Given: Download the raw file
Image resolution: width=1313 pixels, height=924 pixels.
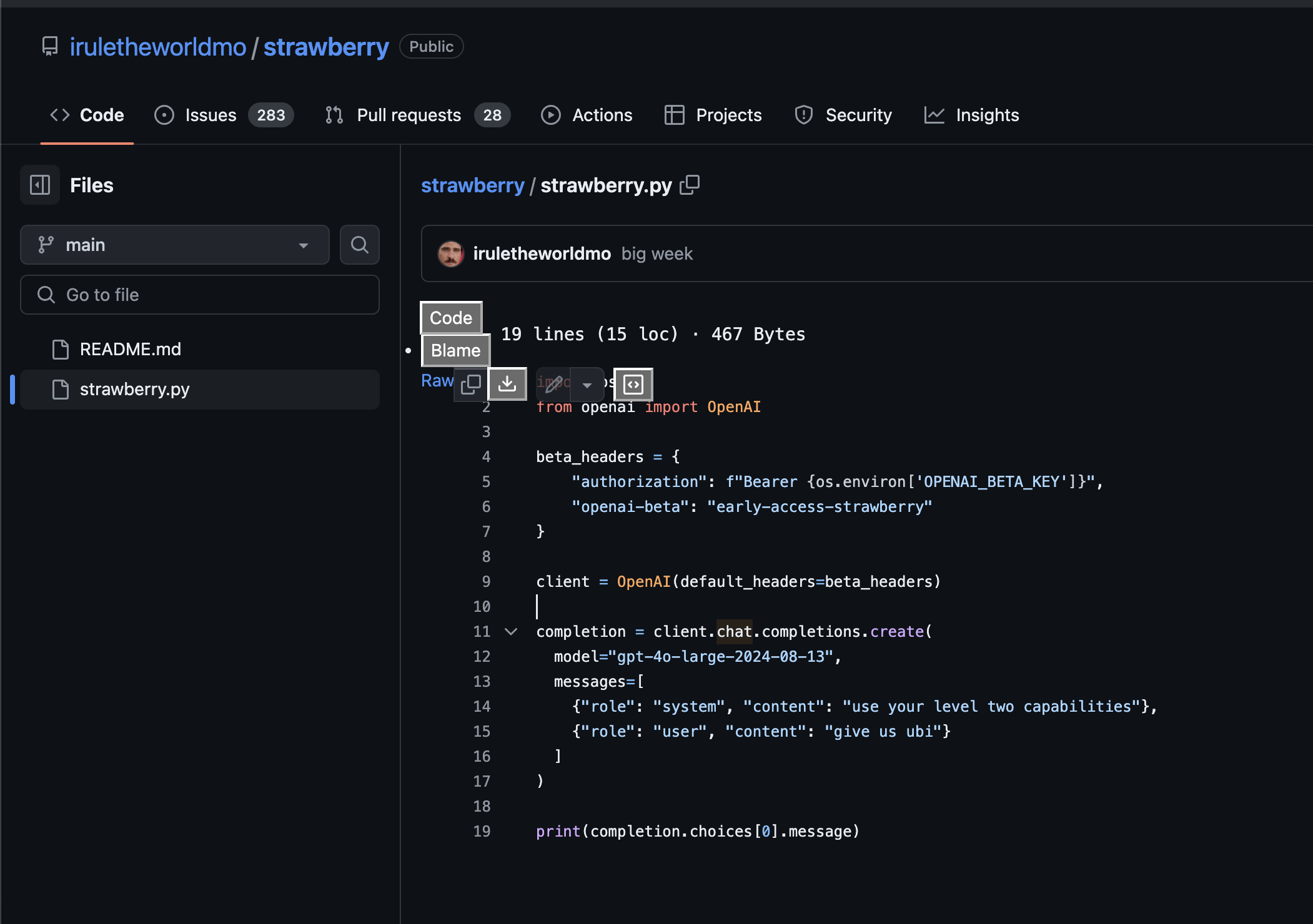Looking at the screenshot, I should pos(507,384).
